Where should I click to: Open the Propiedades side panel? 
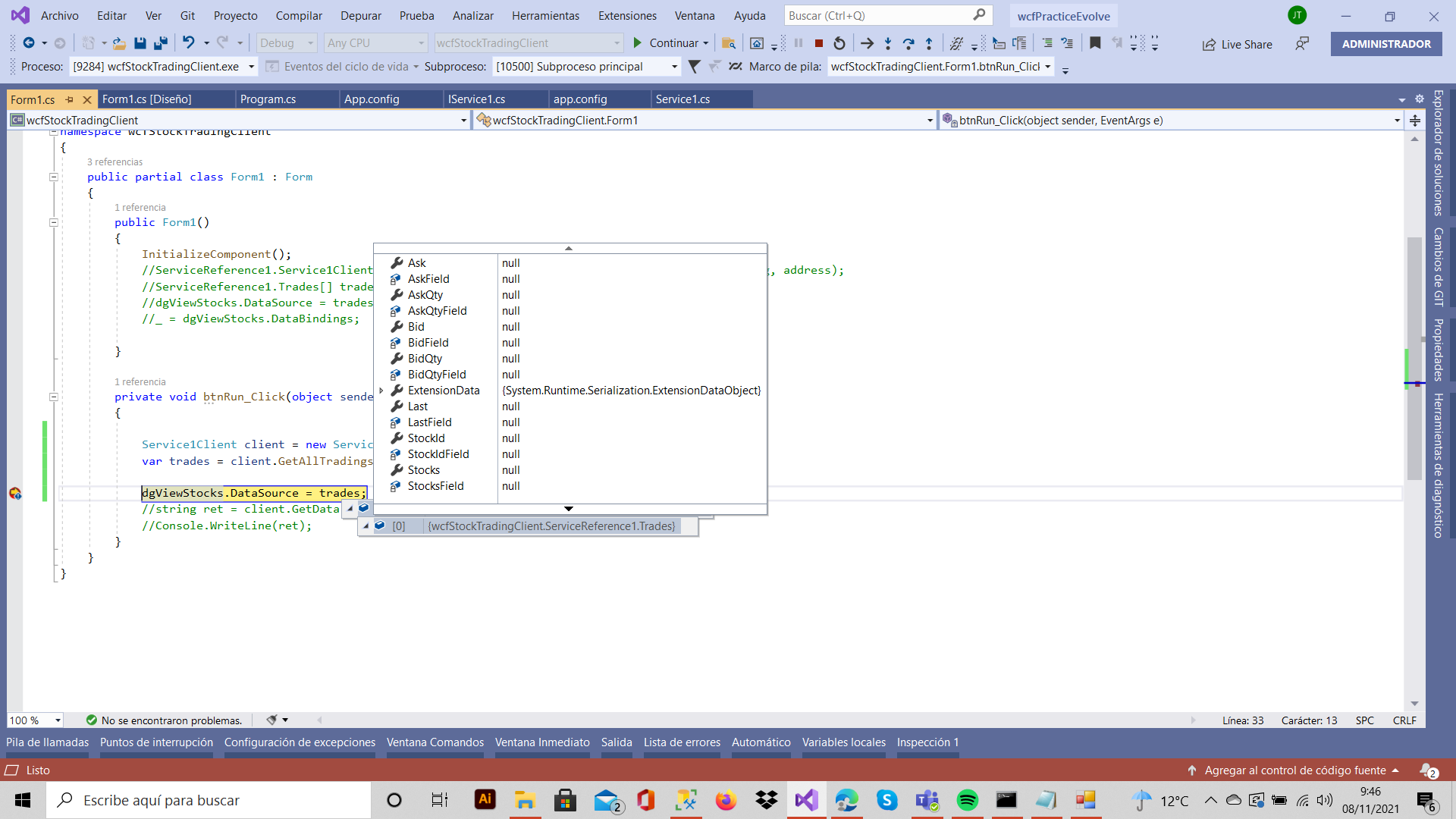[x=1437, y=350]
